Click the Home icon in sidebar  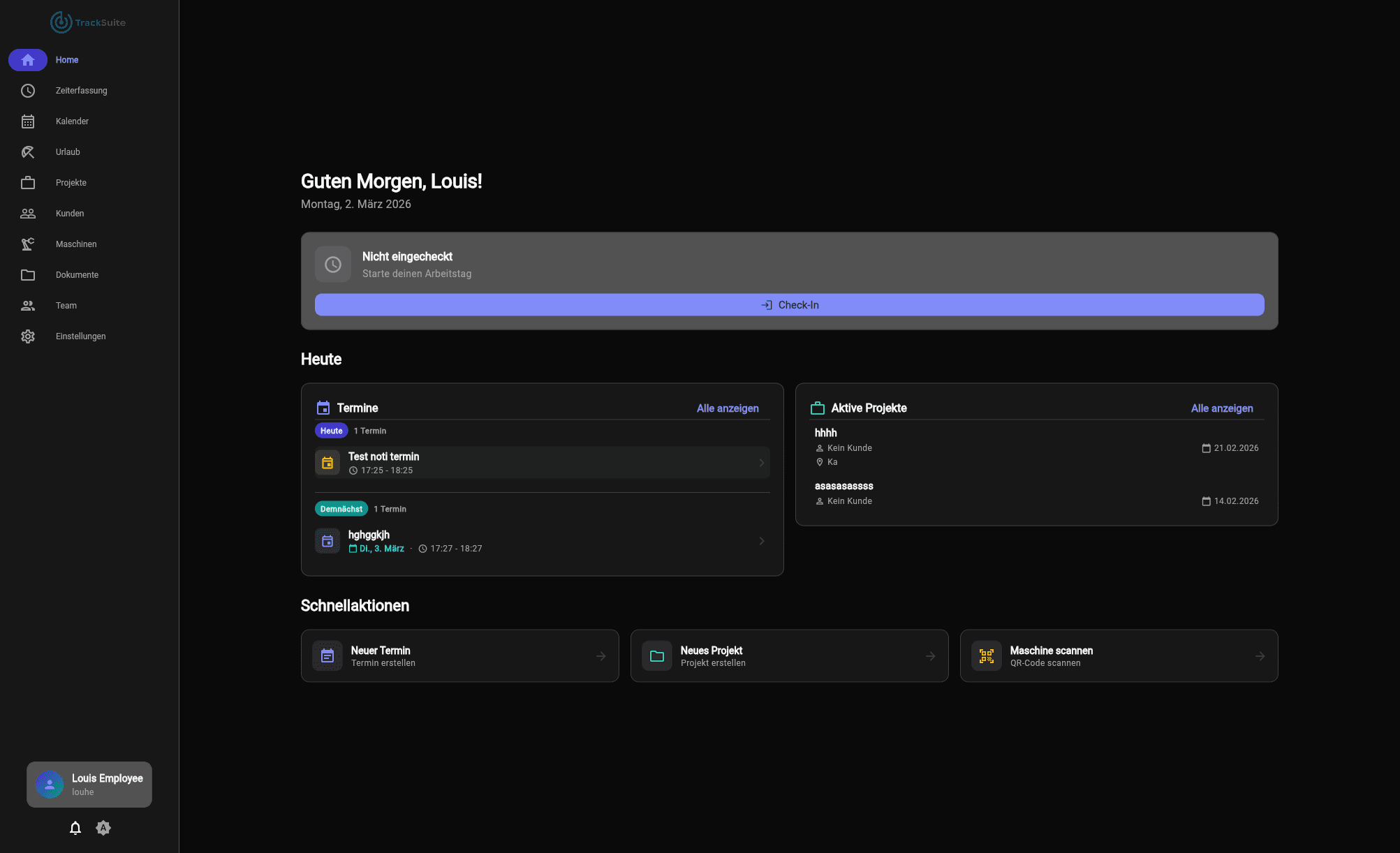coord(28,60)
